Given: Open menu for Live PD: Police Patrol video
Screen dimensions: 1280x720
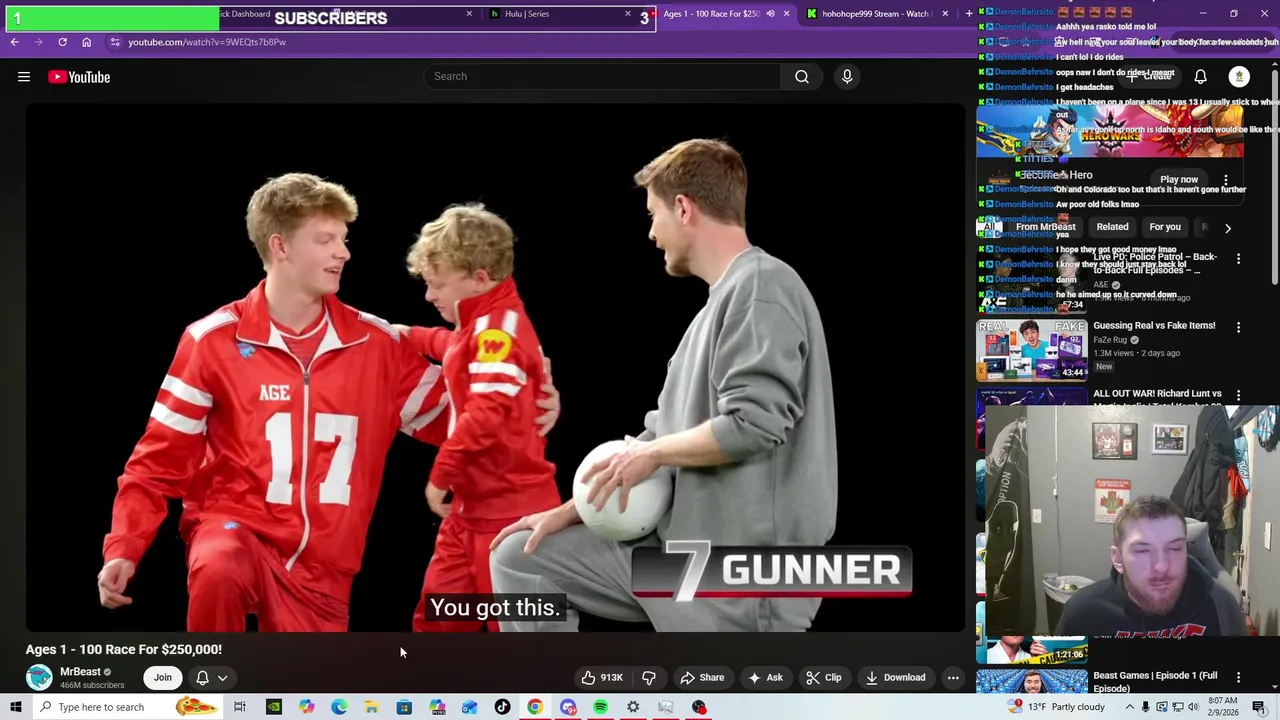Looking at the screenshot, I should [1238, 259].
